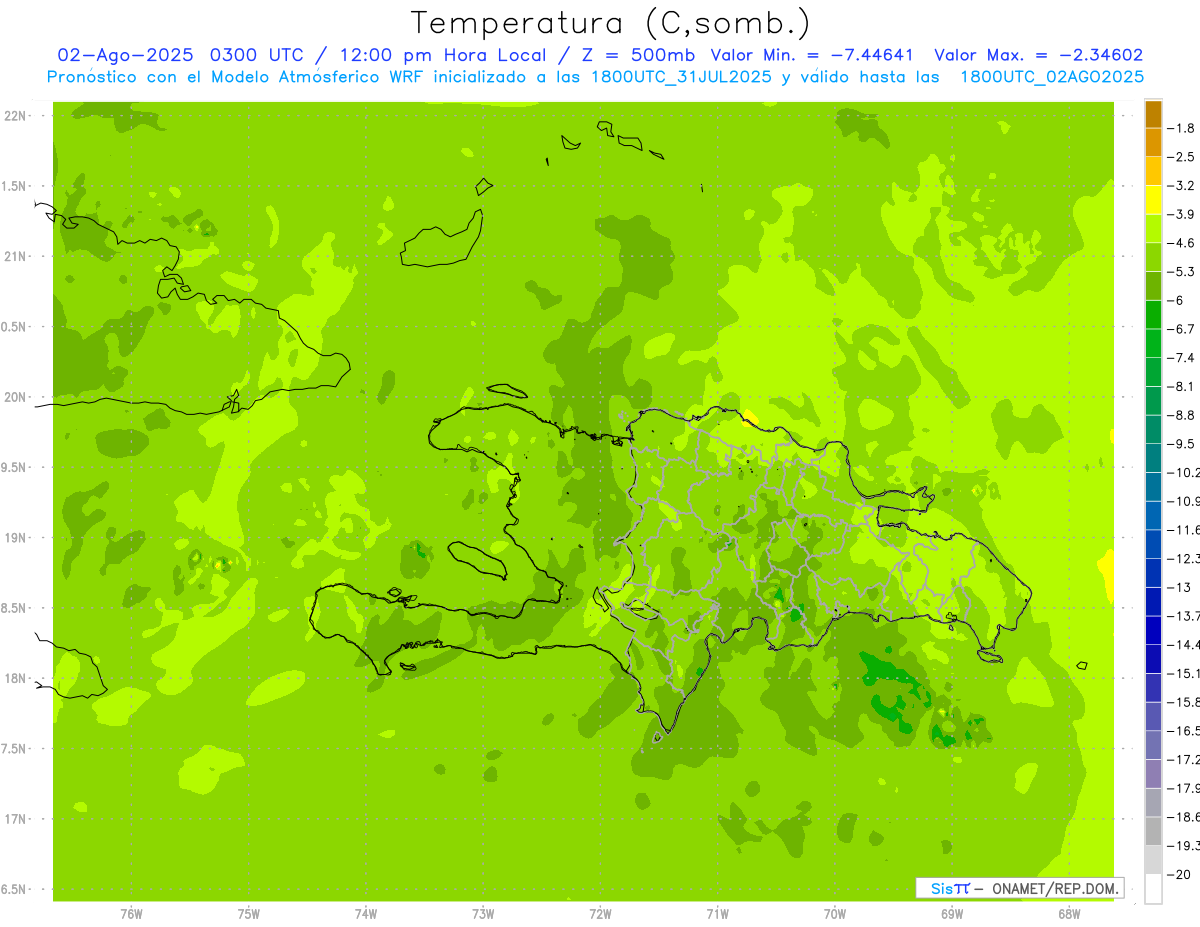
Task: Click the 70W longitude axis label
Action: click(x=835, y=914)
